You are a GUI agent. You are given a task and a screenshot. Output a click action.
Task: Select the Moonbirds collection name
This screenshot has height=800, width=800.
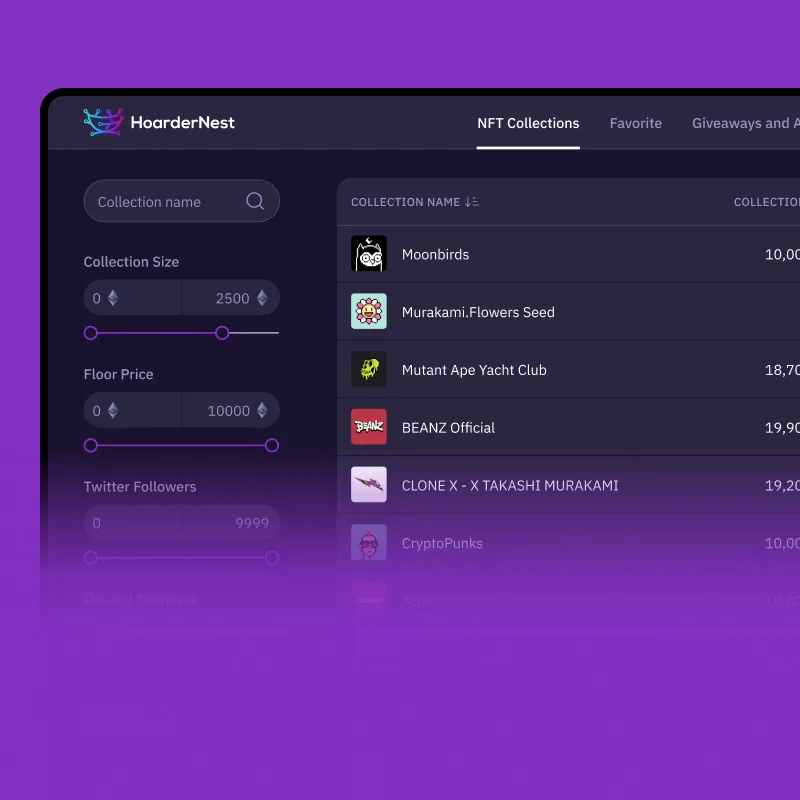[x=435, y=255]
